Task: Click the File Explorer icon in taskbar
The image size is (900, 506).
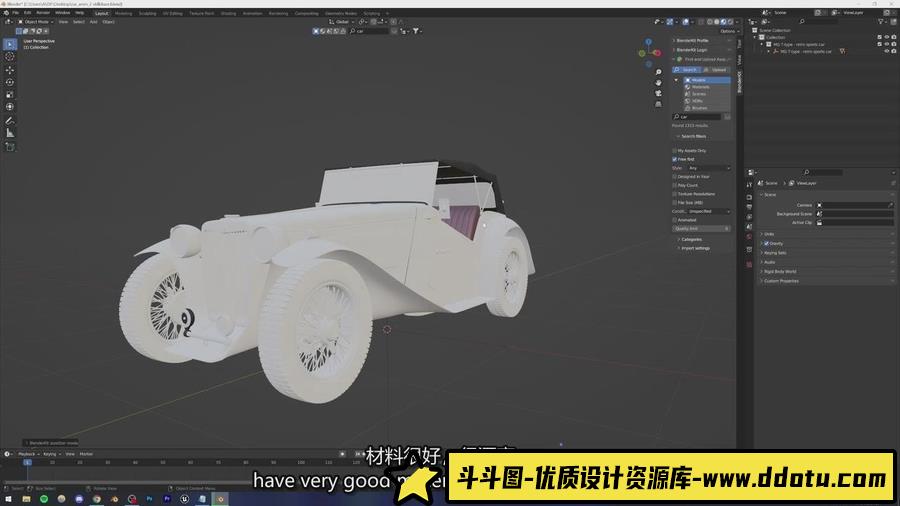Action: [x=26, y=499]
